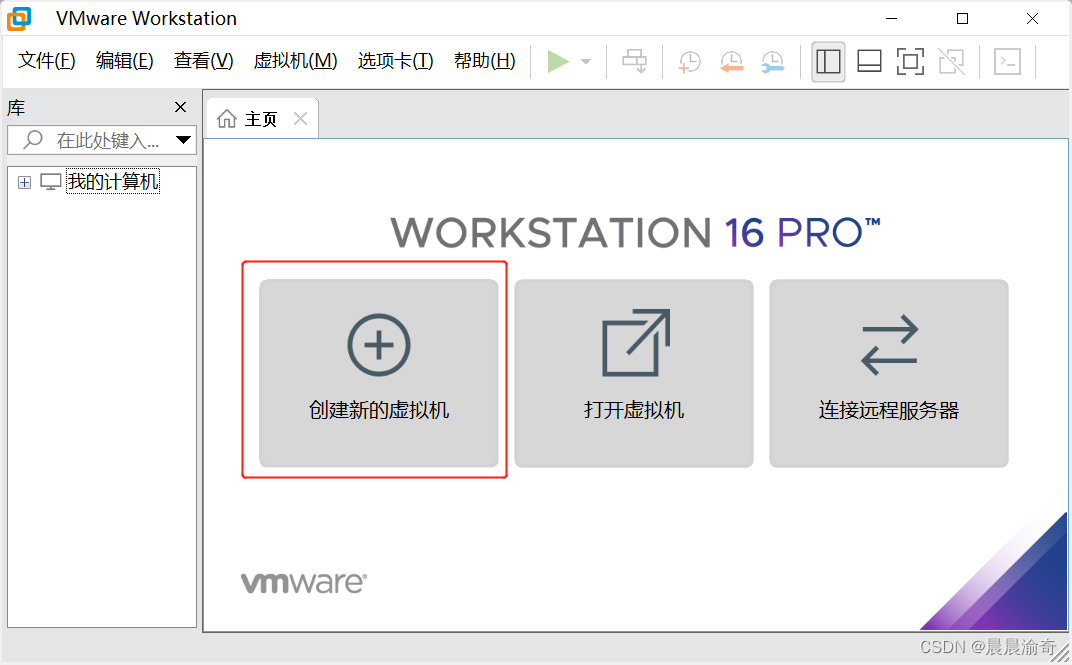Click the library search input field
Screen dimensions: 1072x665
[x=101, y=140]
